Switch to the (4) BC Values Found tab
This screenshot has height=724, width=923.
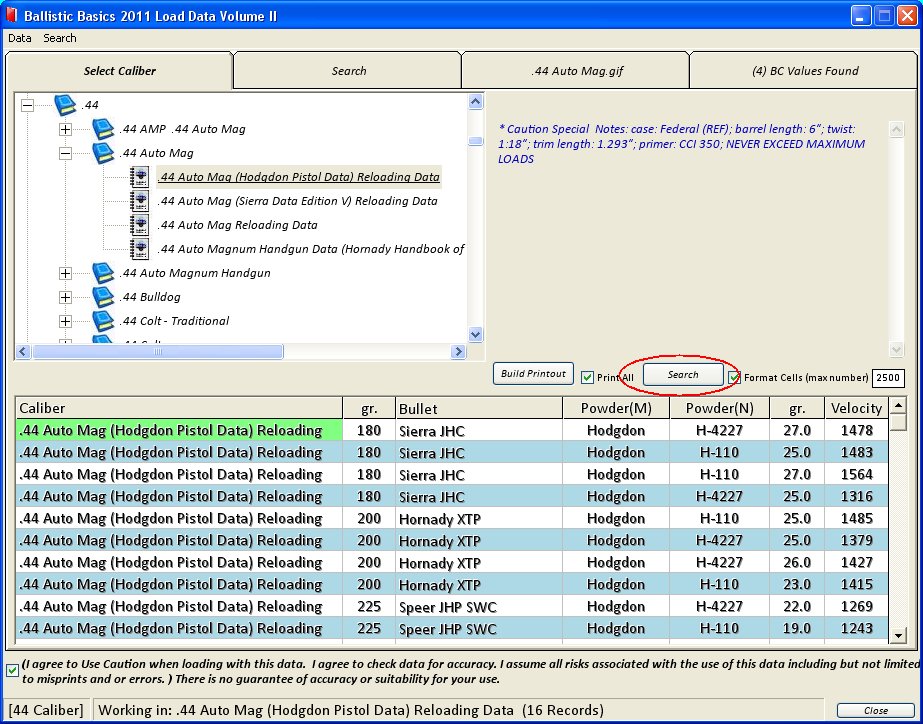[804, 71]
